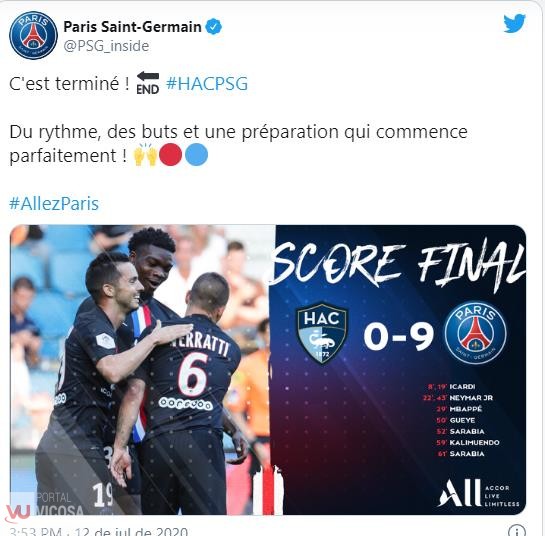The width and height of the screenshot is (545, 536).
Task: Click the END arrow emoji
Action: [x=148, y=83]
